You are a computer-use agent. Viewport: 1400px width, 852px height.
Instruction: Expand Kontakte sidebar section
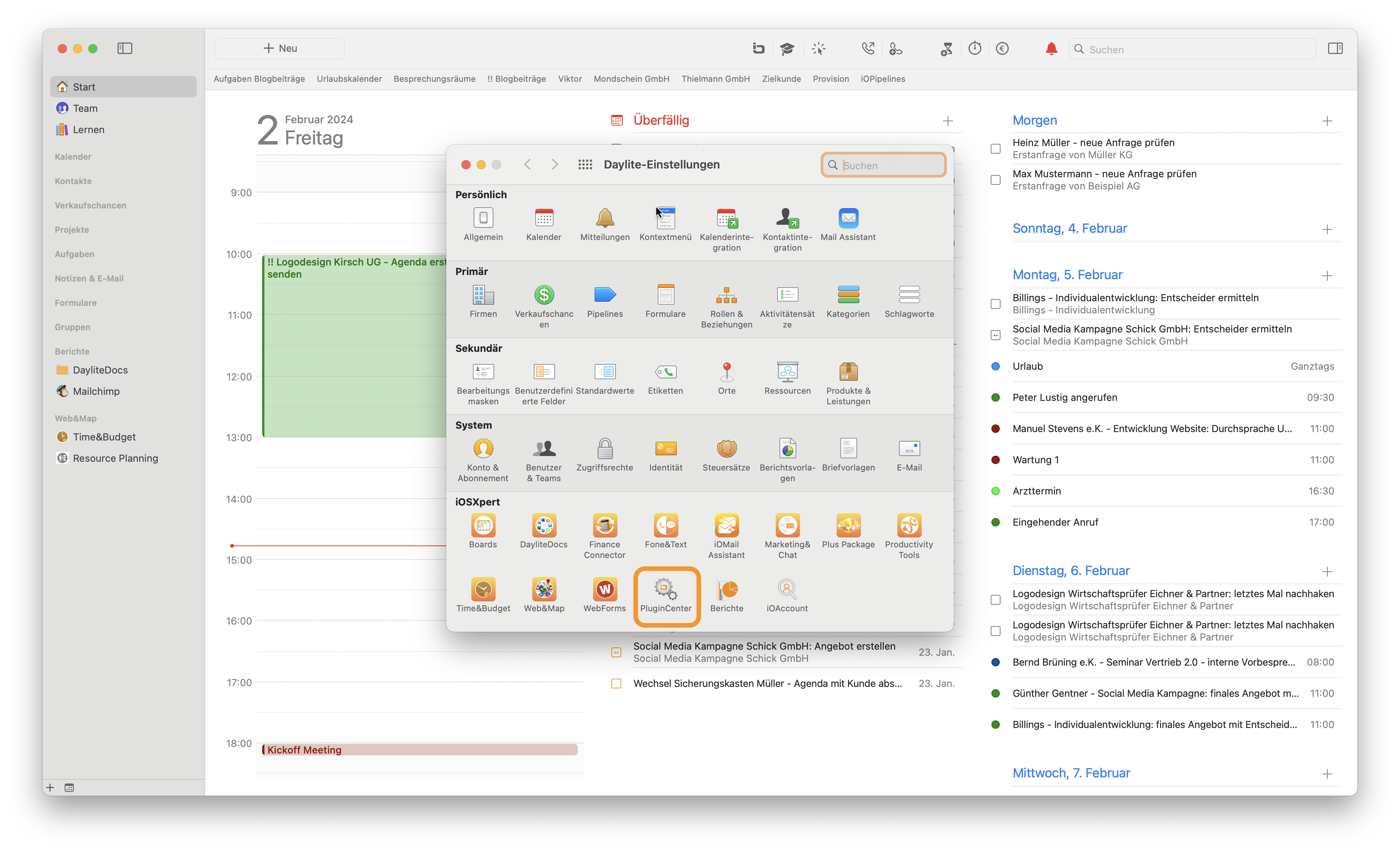click(x=73, y=181)
